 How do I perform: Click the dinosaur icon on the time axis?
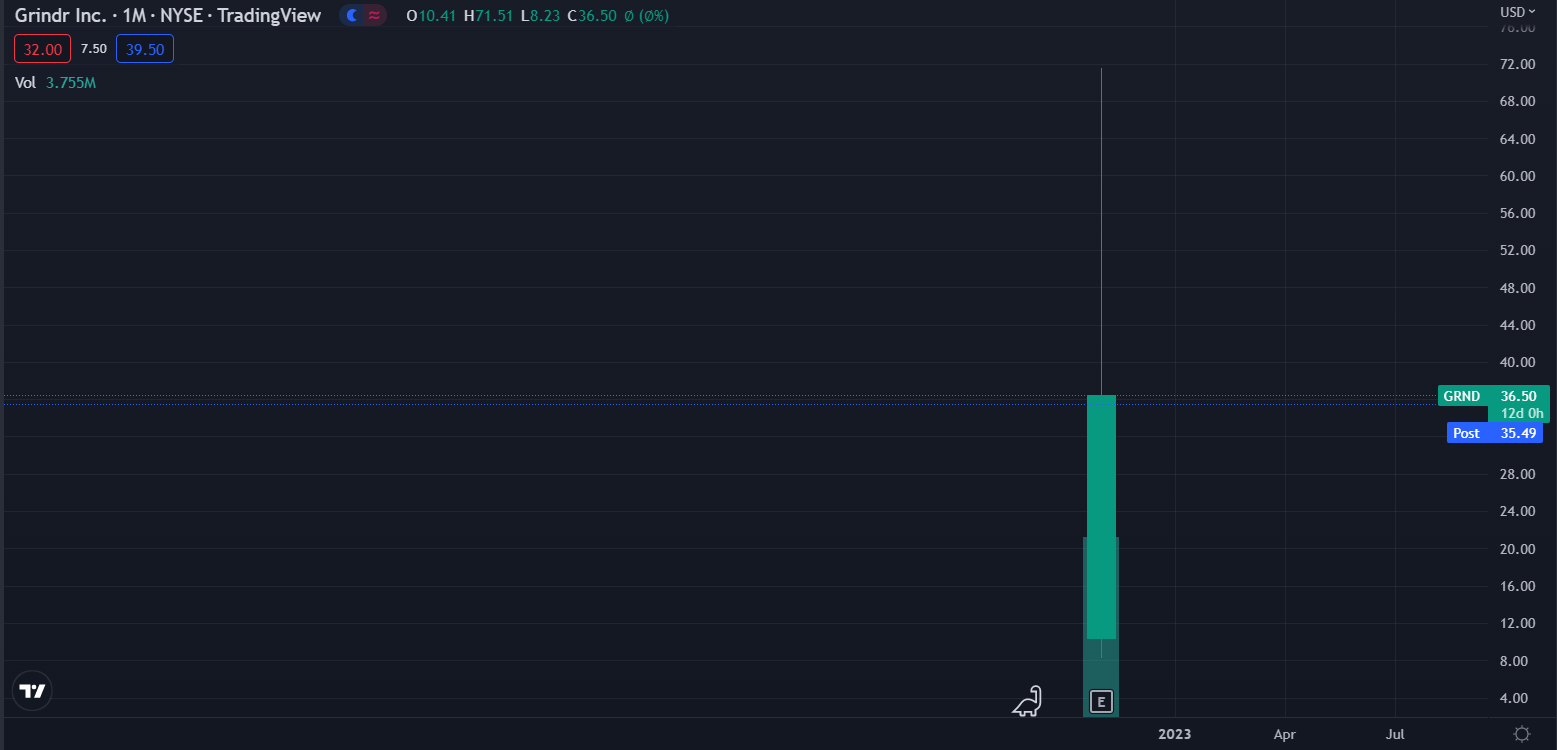click(x=1028, y=702)
